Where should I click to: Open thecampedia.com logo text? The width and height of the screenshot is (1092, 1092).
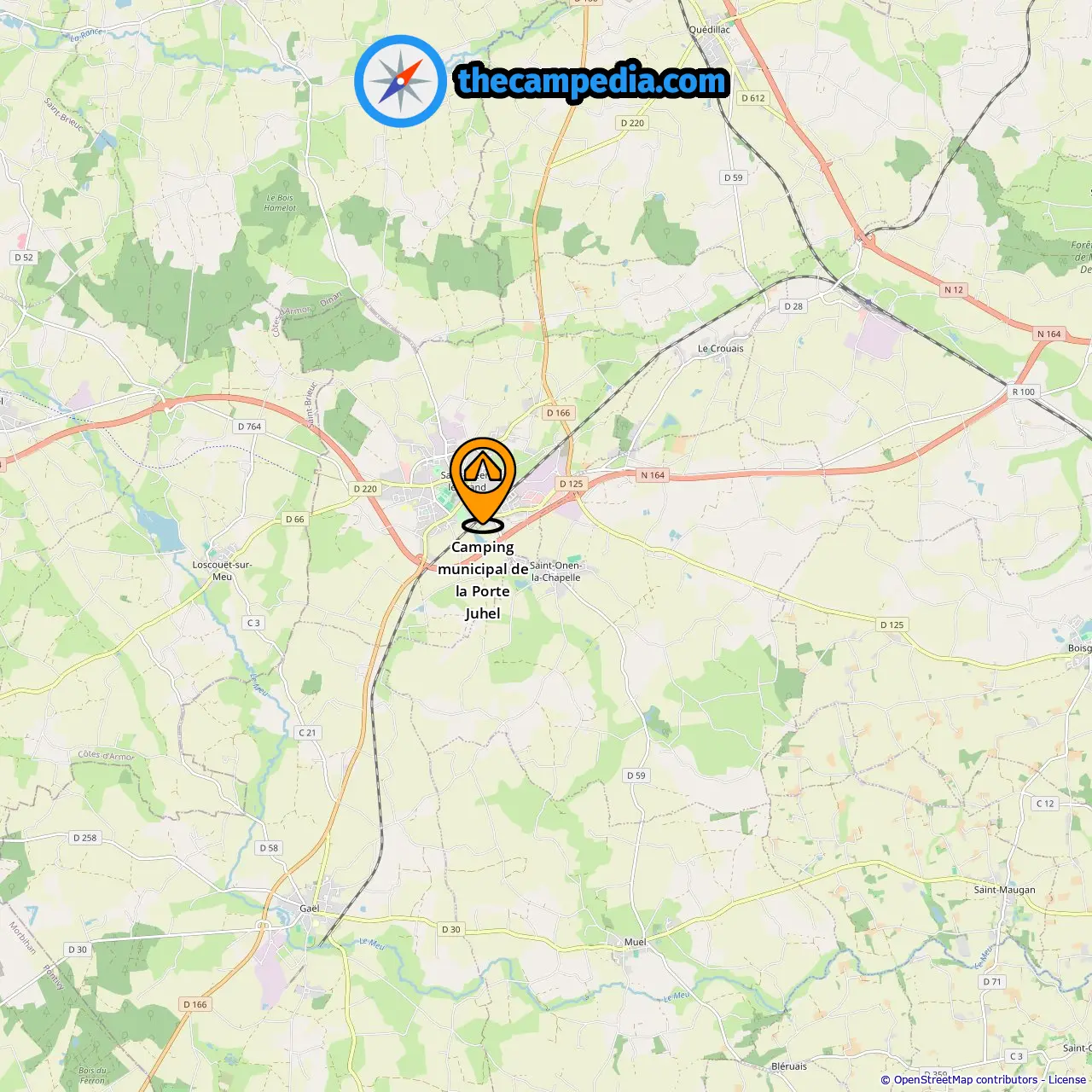tap(592, 81)
